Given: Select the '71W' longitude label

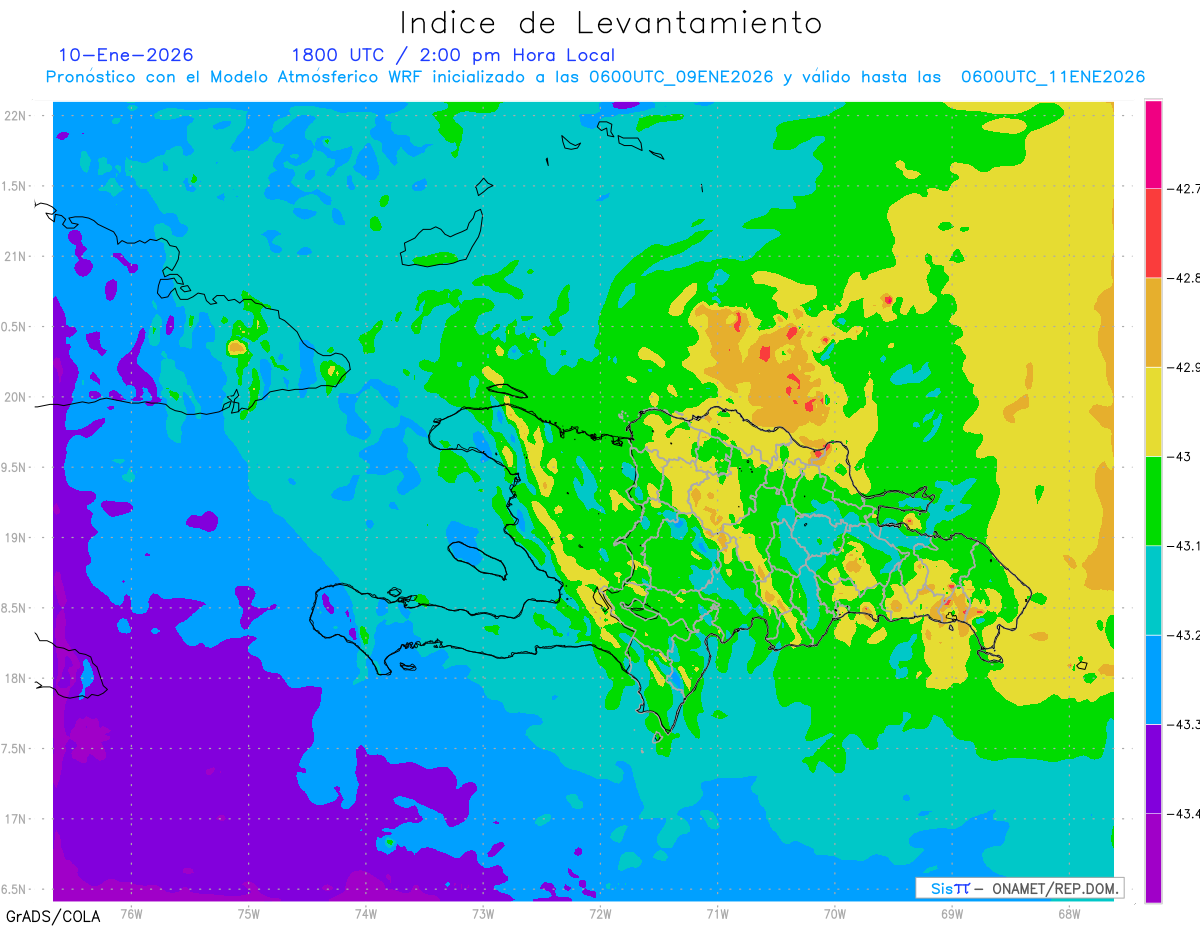Looking at the screenshot, I should (x=717, y=913).
